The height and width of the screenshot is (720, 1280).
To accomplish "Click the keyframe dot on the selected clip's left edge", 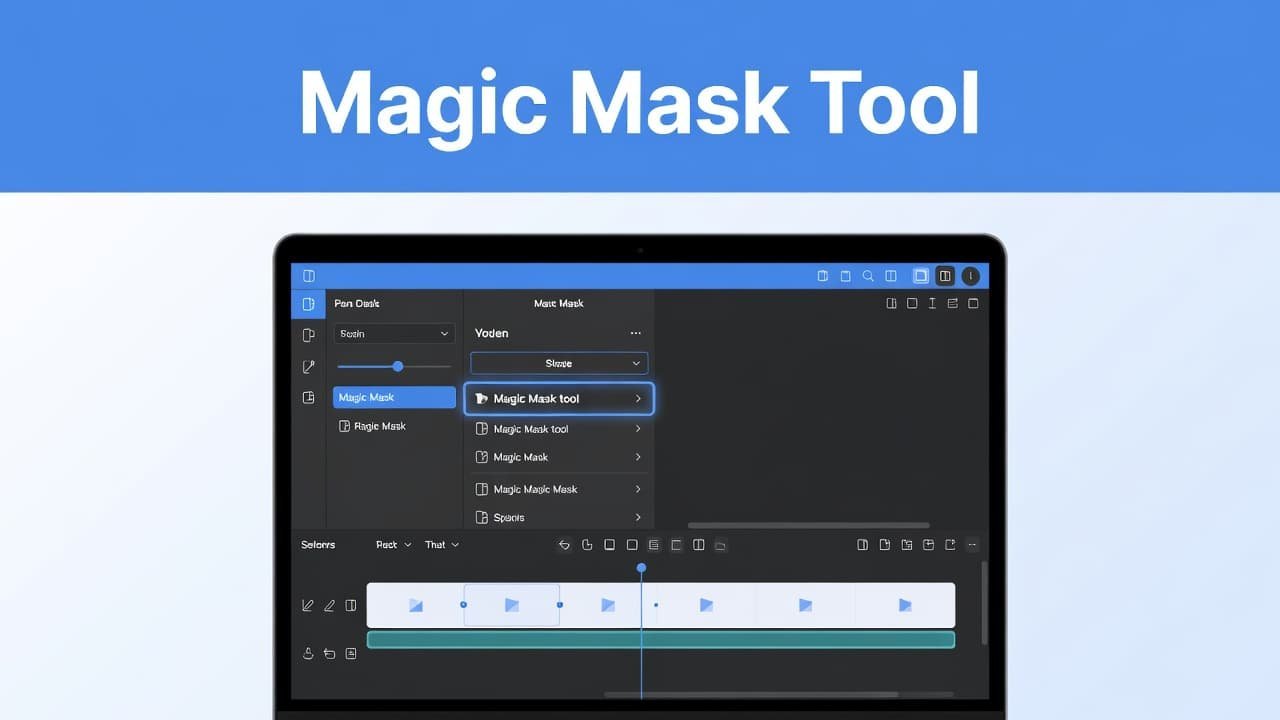I will point(463,605).
